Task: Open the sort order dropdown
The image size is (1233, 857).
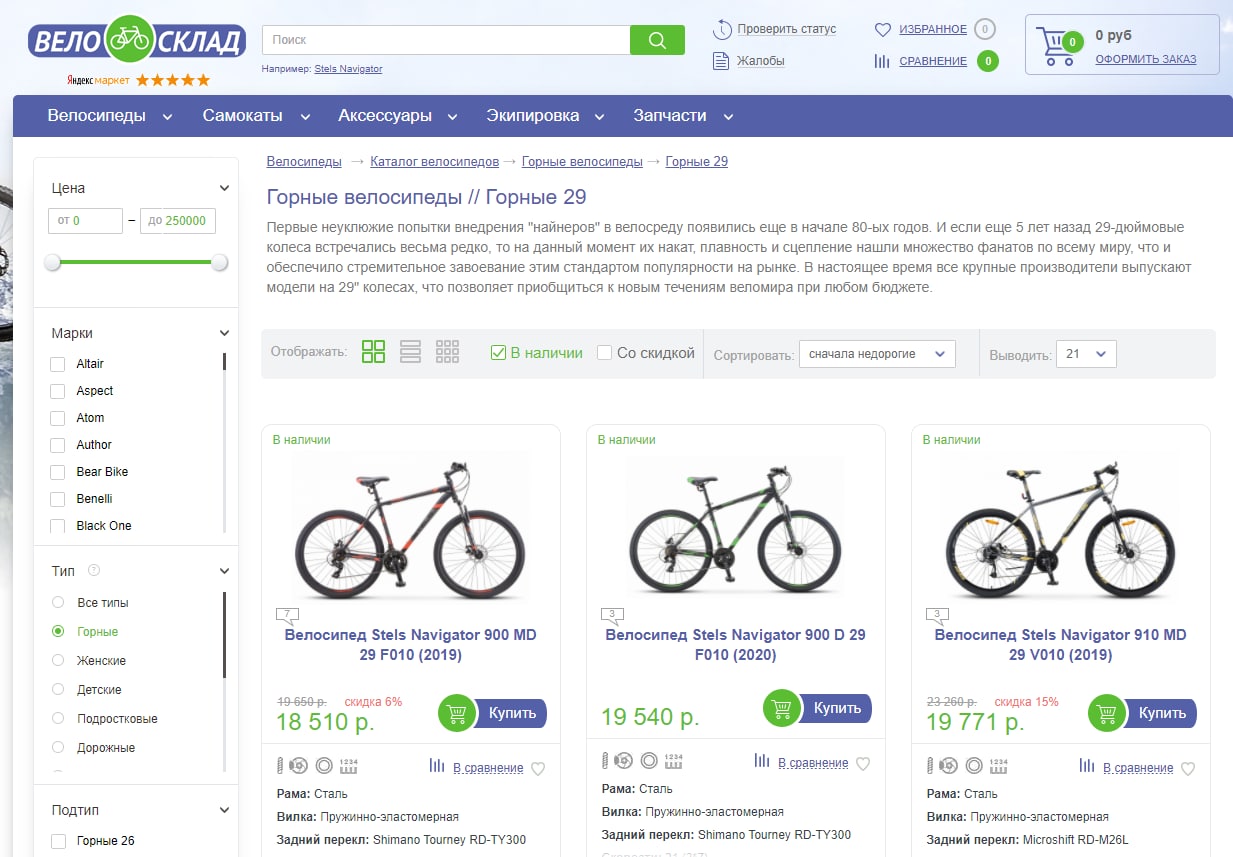Action: [x=877, y=354]
